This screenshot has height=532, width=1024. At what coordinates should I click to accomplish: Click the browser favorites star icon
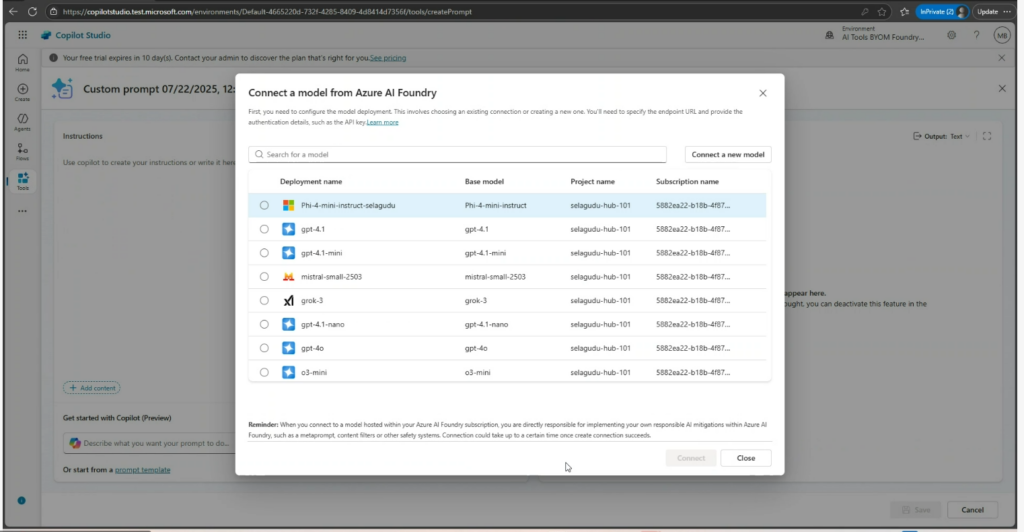tap(882, 11)
